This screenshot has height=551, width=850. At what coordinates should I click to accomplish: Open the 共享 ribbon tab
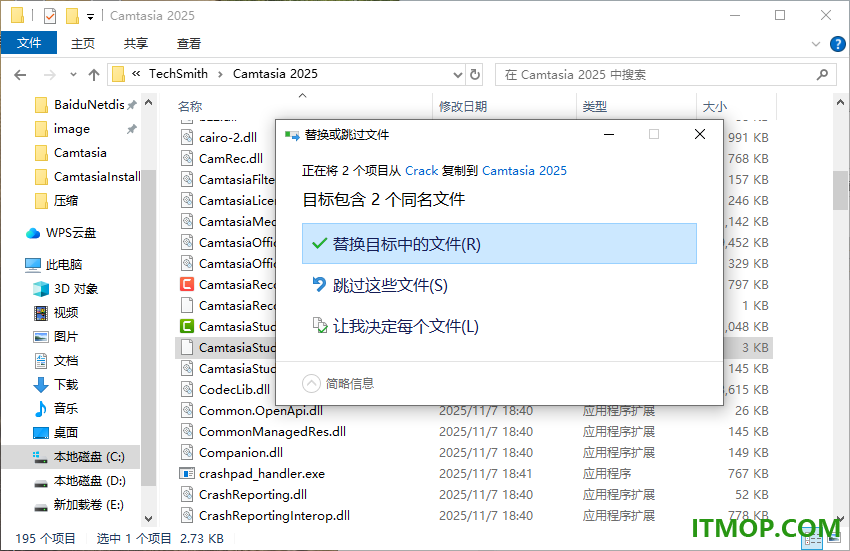click(x=136, y=43)
